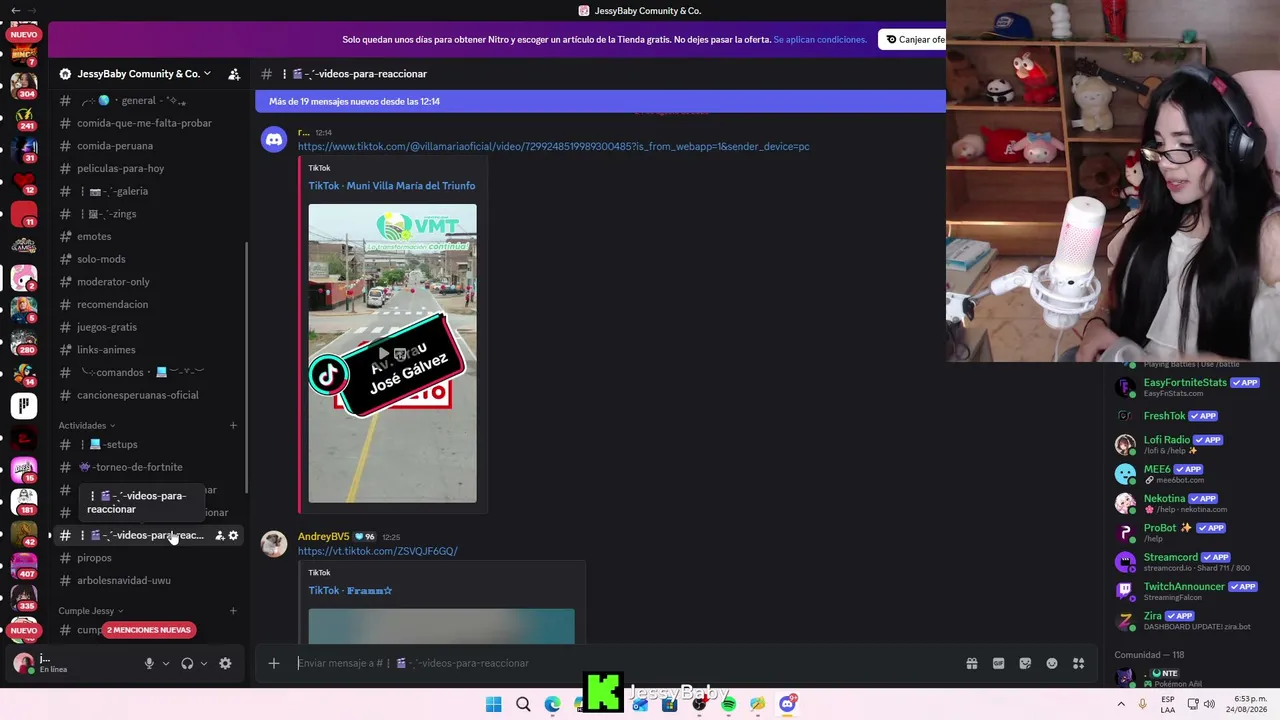1280x720 pixels.
Task: Open the comandos channel
Action: (145, 372)
